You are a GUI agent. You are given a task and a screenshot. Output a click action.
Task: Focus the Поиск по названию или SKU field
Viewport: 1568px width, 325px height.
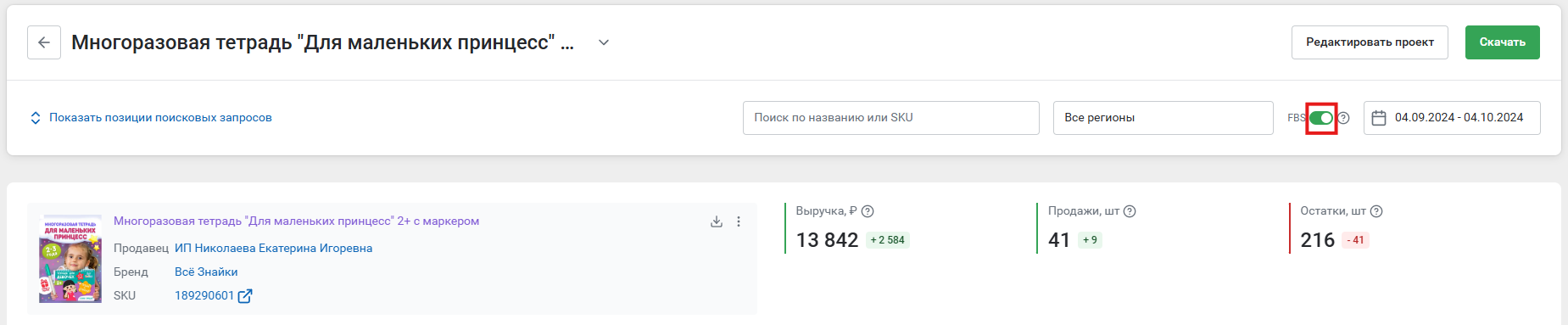(891, 118)
